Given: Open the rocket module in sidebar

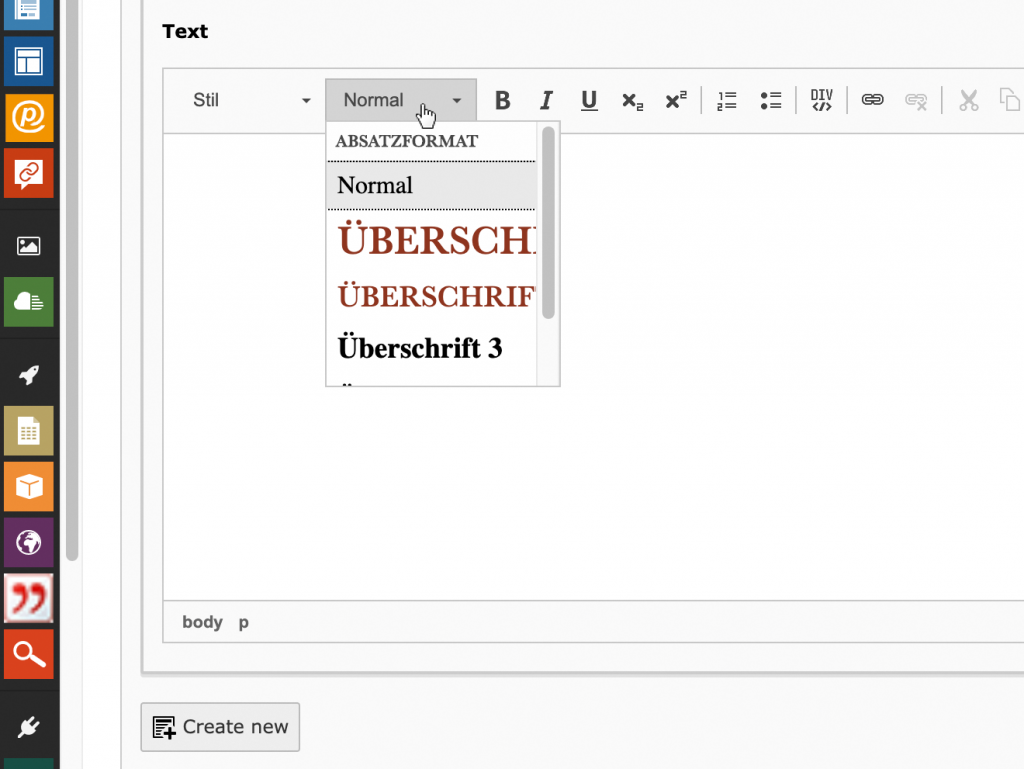Looking at the screenshot, I should (x=29, y=375).
